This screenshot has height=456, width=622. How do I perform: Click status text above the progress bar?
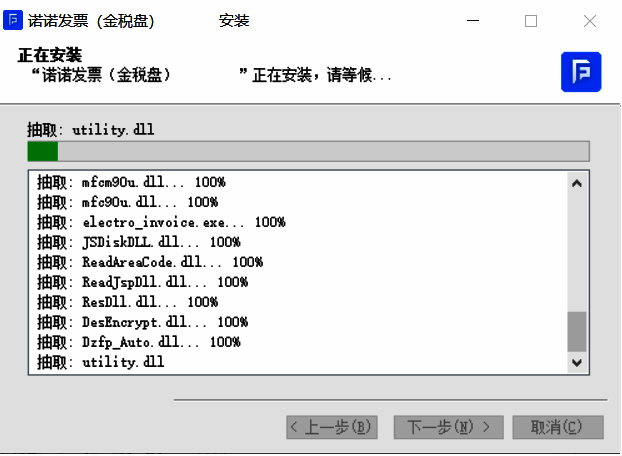(90, 129)
